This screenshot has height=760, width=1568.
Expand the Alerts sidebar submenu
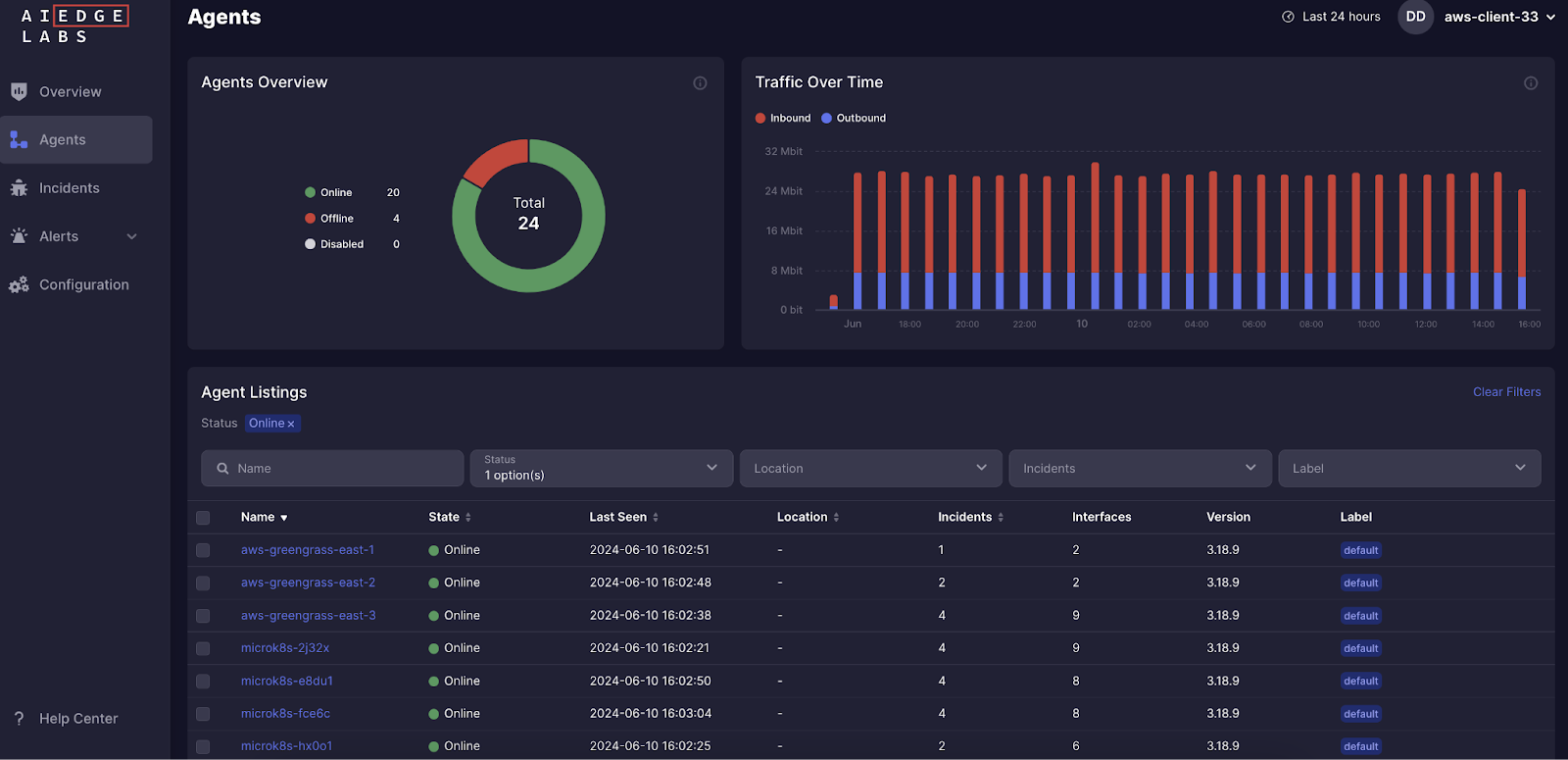[x=131, y=236]
